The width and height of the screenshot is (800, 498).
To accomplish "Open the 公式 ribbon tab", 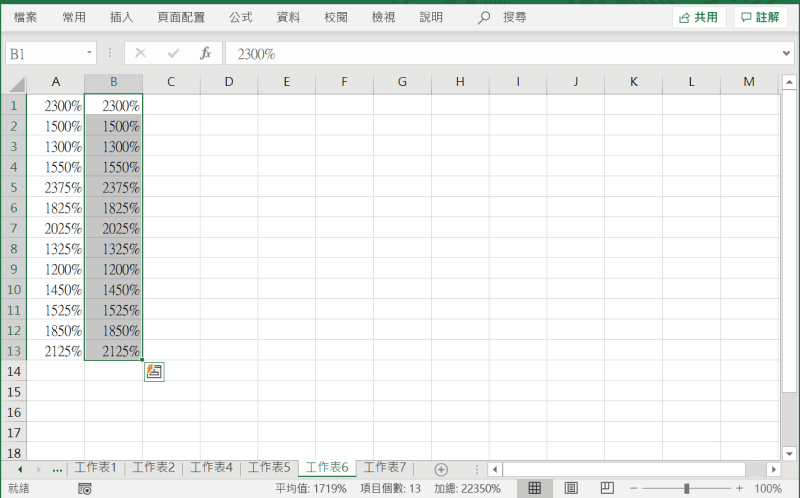I will [x=240, y=17].
